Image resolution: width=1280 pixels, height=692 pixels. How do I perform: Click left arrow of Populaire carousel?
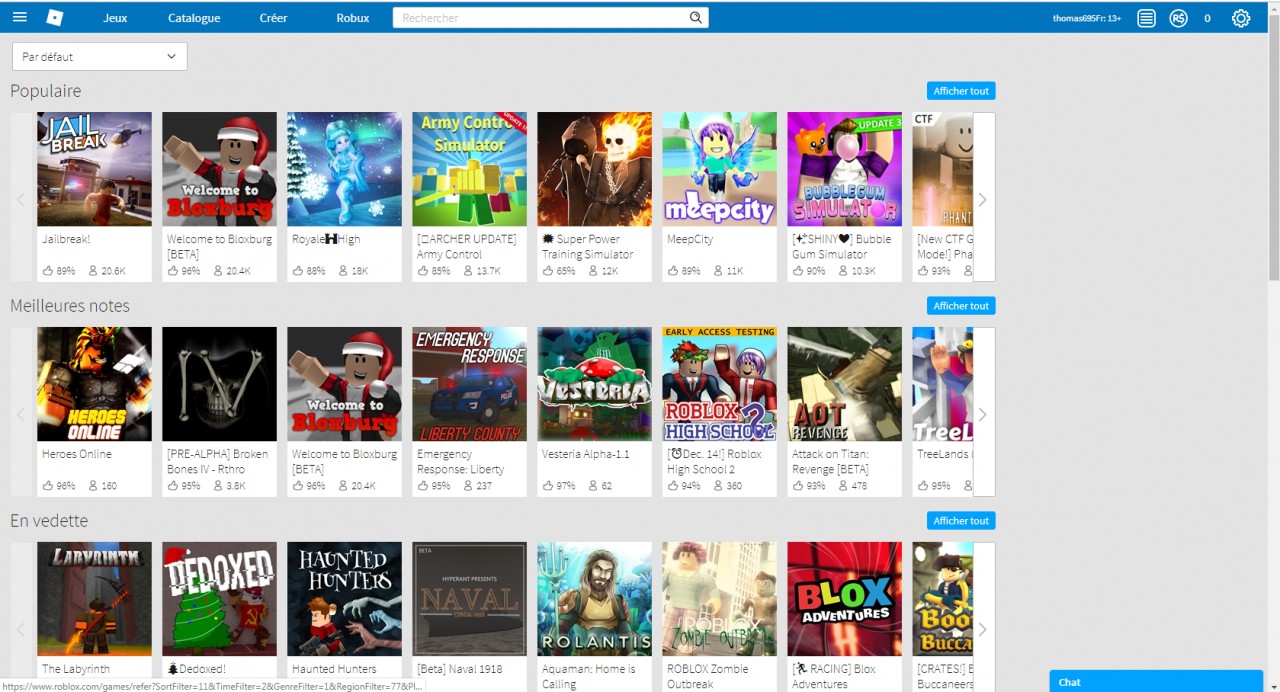coord(21,197)
